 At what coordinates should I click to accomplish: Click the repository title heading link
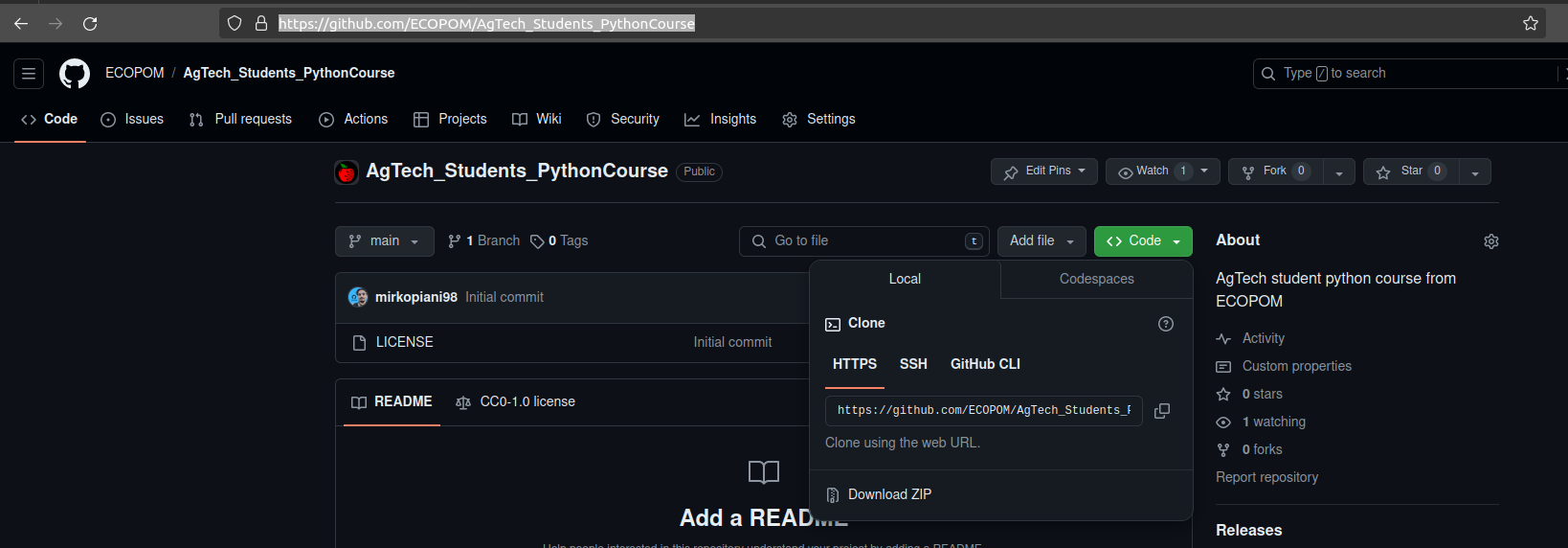tap(517, 171)
